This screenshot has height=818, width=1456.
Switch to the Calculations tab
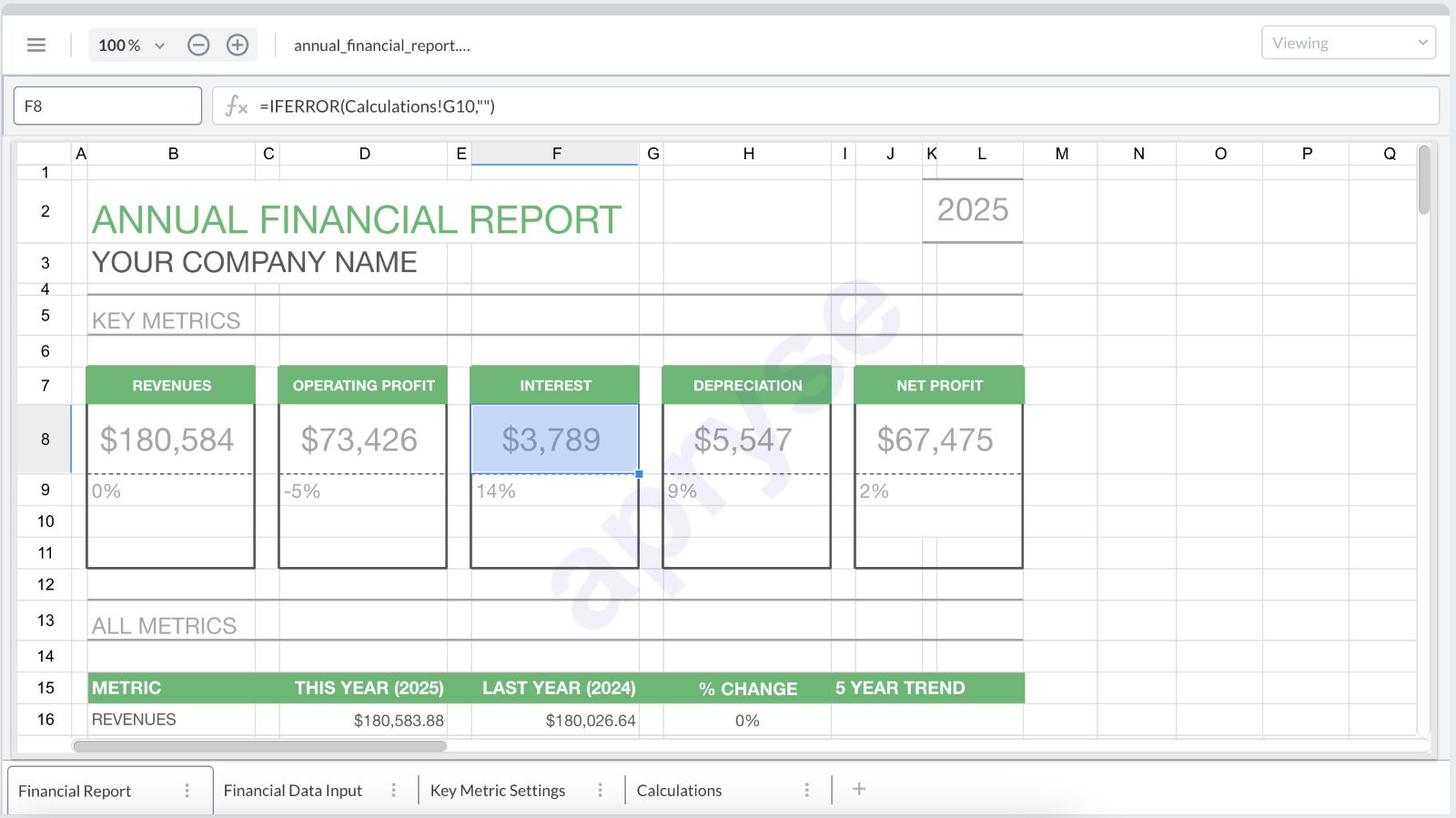click(x=679, y=791)
